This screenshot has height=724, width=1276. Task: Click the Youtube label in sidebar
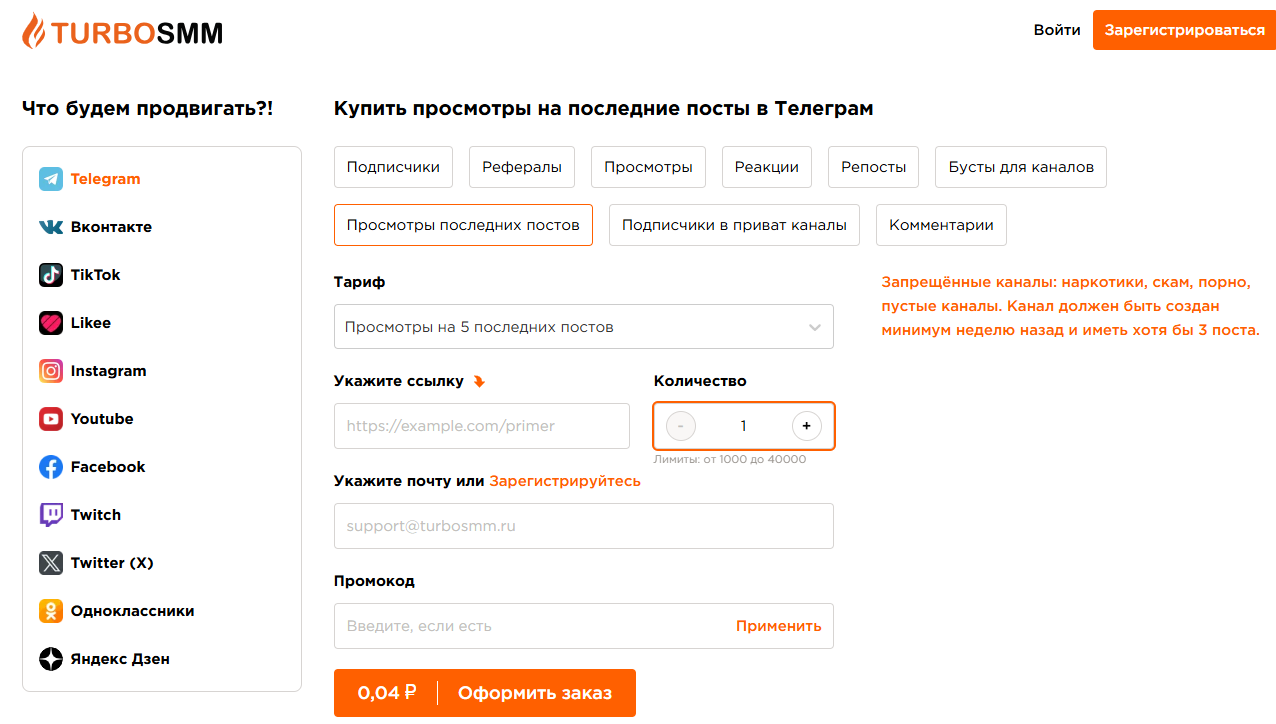pos(102,419)
